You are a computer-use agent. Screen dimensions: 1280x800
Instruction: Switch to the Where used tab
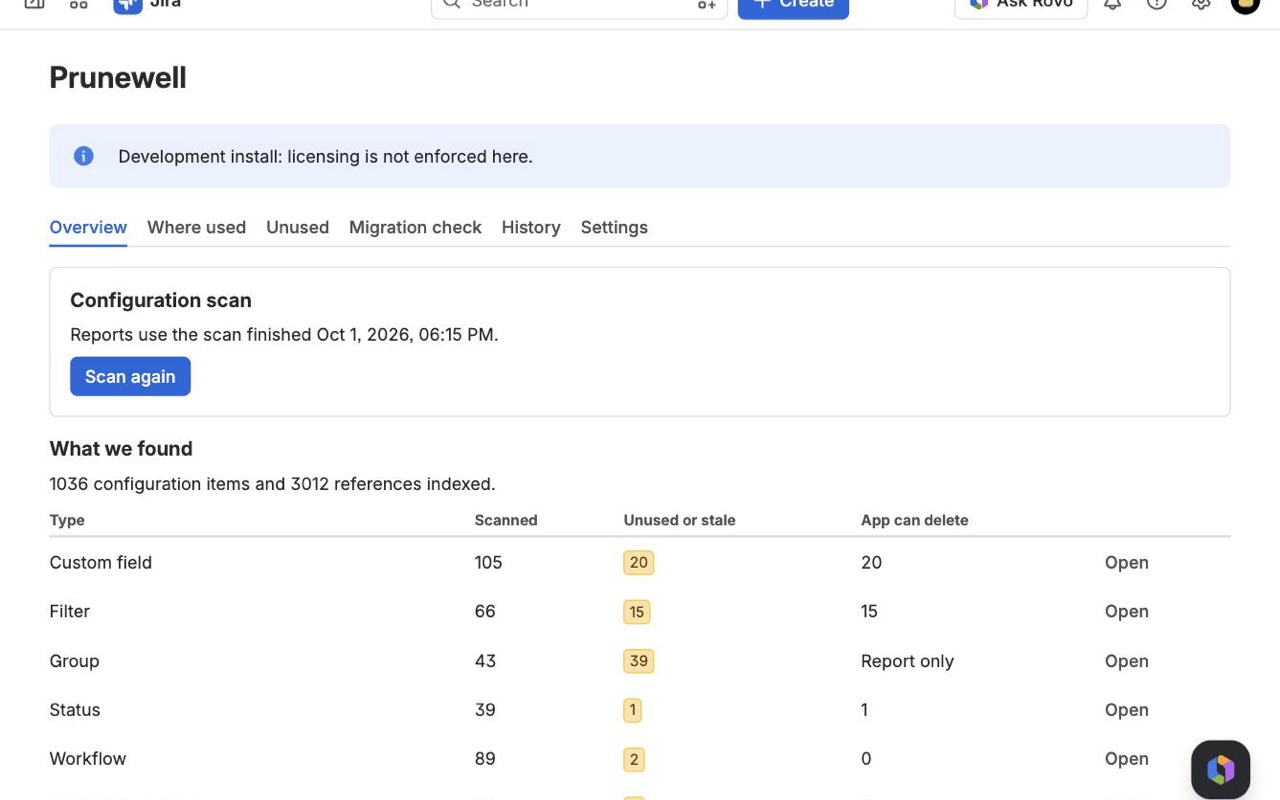196,227
